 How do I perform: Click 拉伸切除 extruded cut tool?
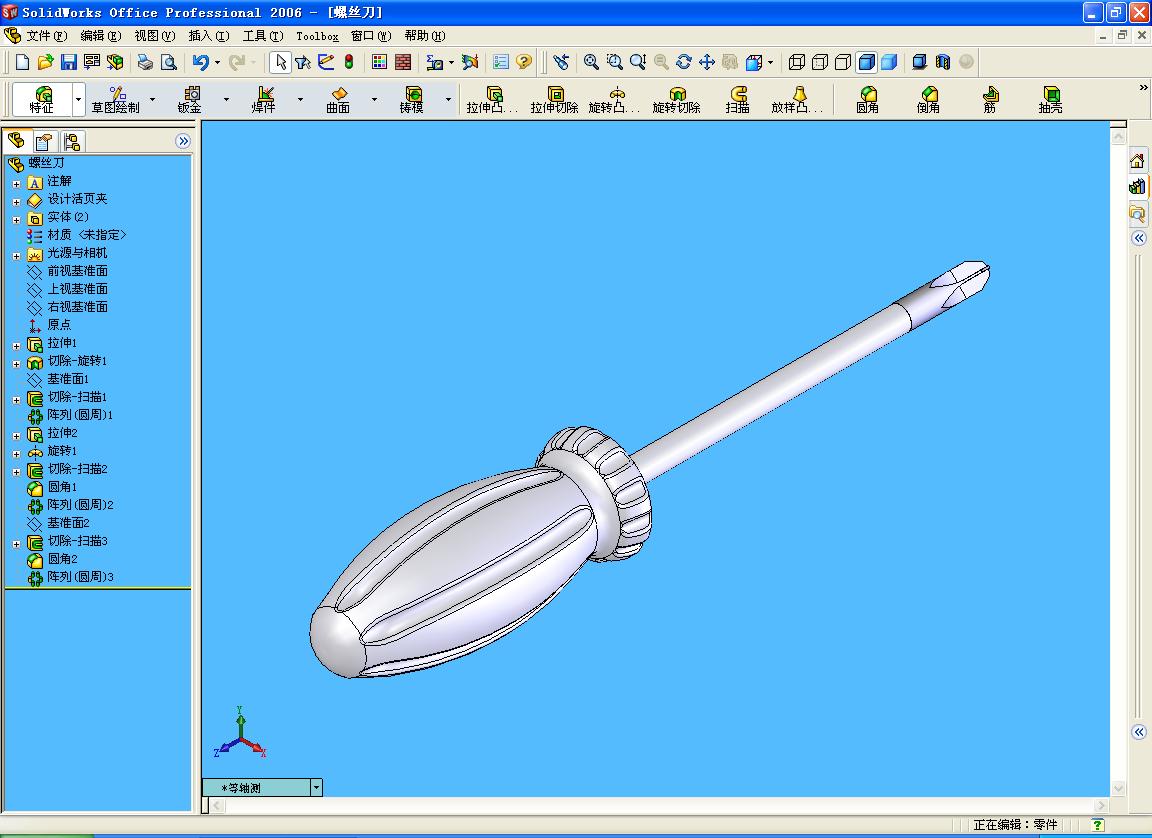pos(555,99)
